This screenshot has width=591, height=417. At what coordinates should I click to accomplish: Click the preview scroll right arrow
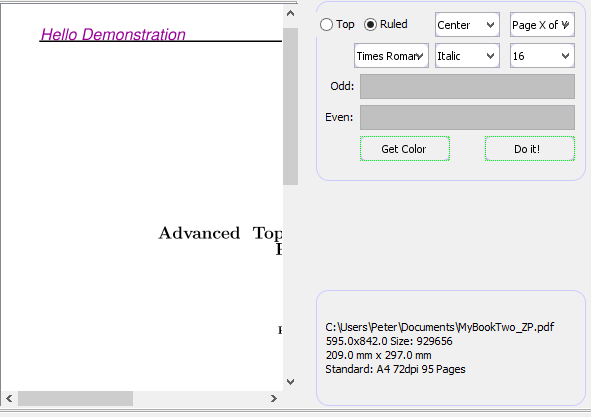pyautogui.click(x=274, y=399)
